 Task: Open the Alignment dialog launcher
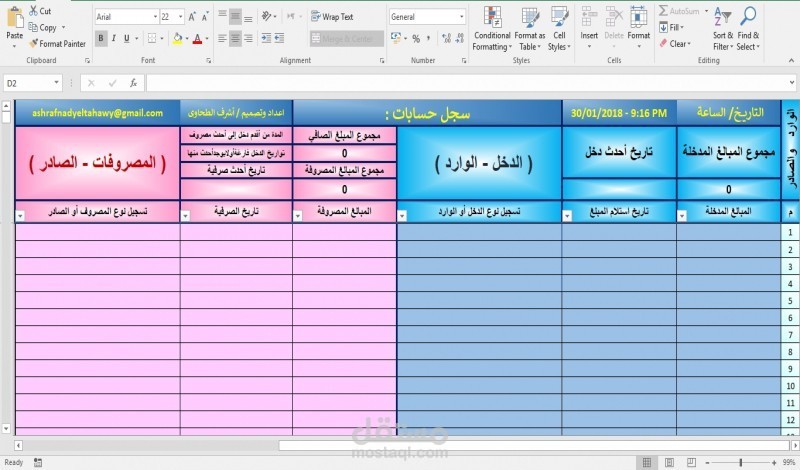(x=382, y=61)
